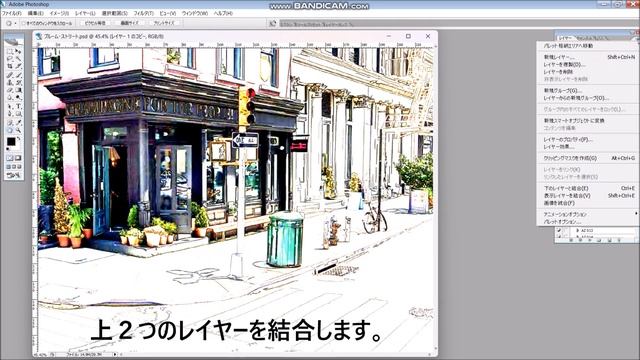Open the 編集 menu
Image resolution: width=640 pixels, height=360 pixels.
[36, 13]
